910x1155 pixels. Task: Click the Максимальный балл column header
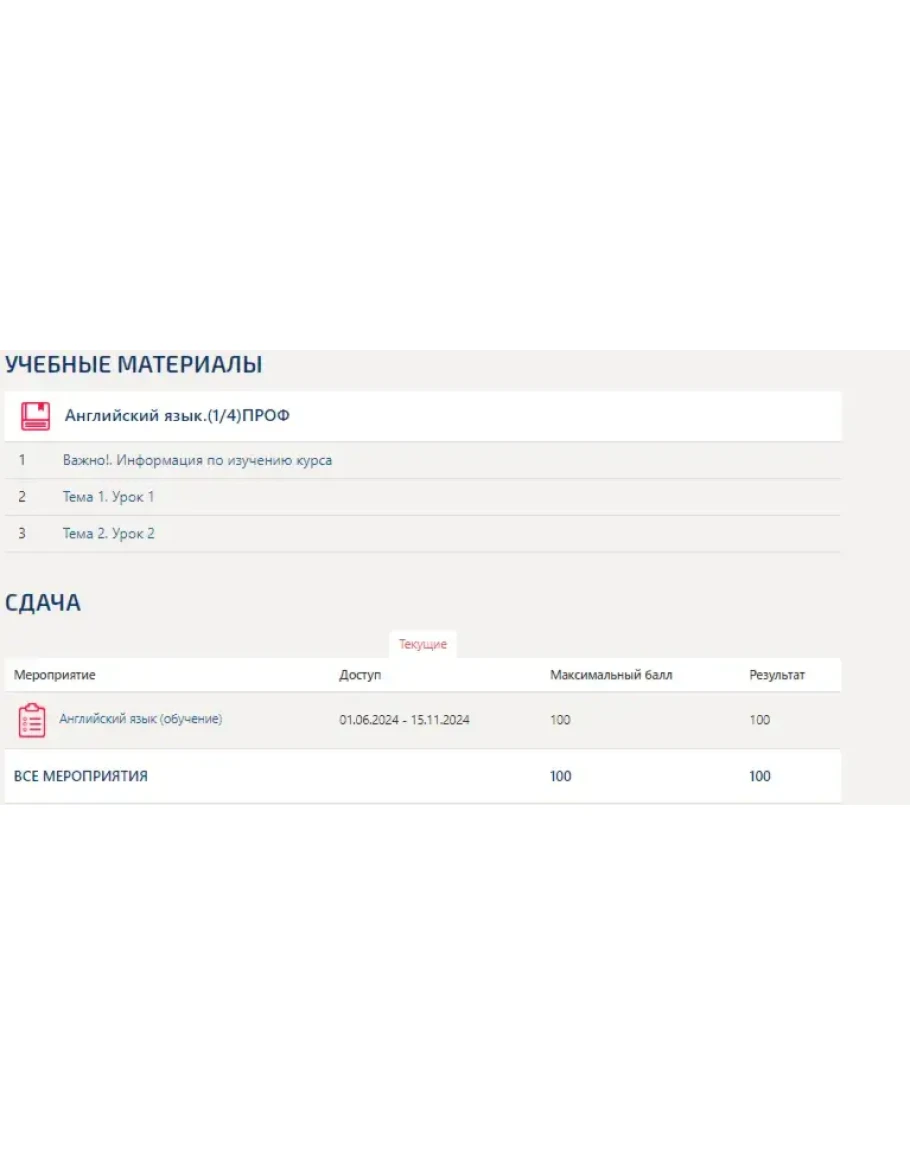611,675
